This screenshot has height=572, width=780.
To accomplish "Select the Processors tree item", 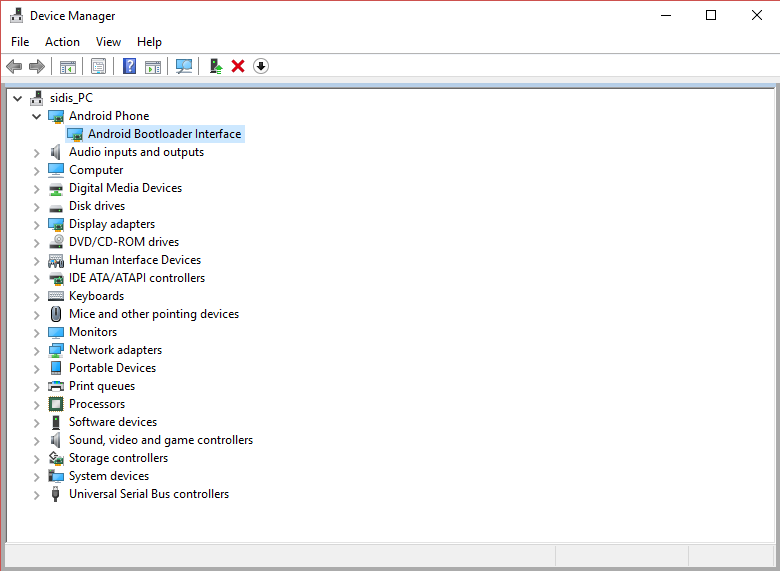I will pos(97,404).
